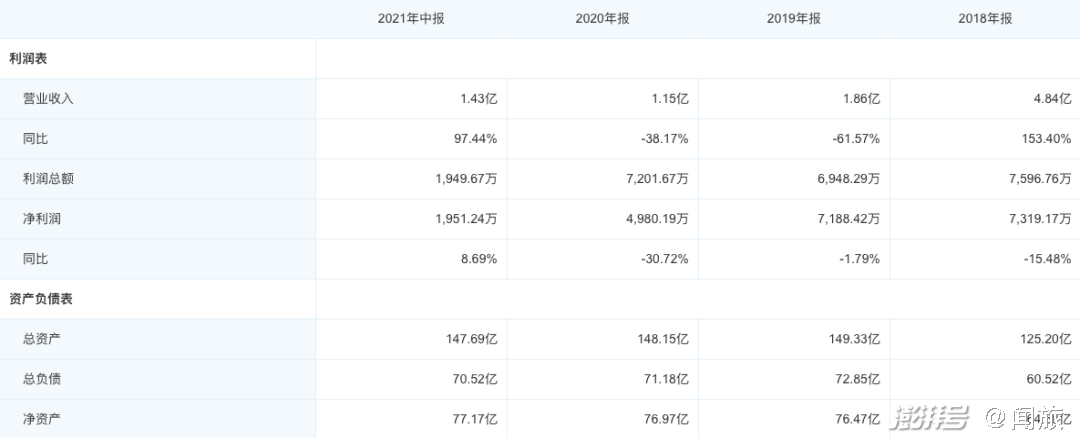Select the 营业收入 row label

pyautogui.click(x=48, y=99)
